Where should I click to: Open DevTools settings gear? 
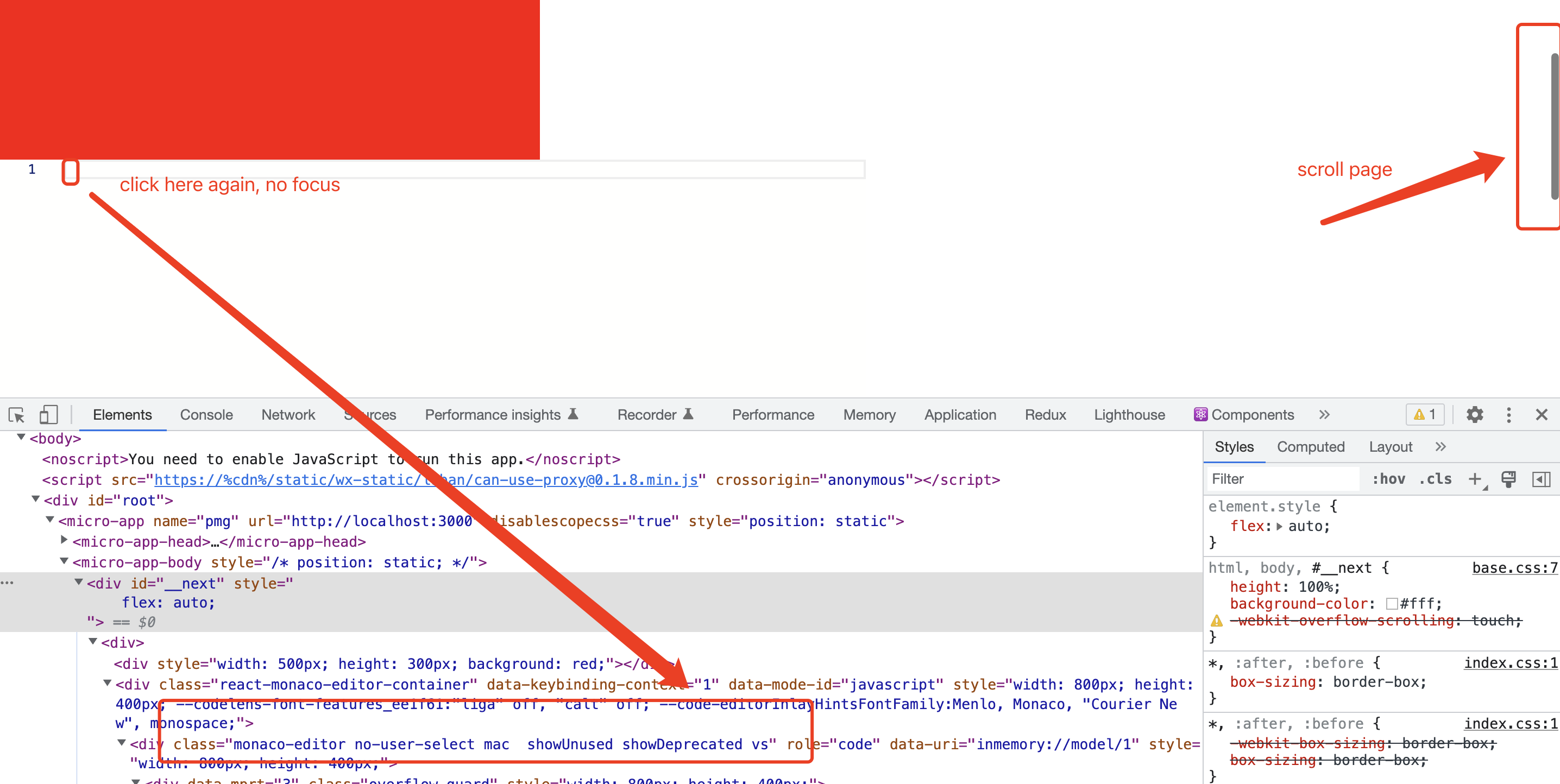(1475, 415)
